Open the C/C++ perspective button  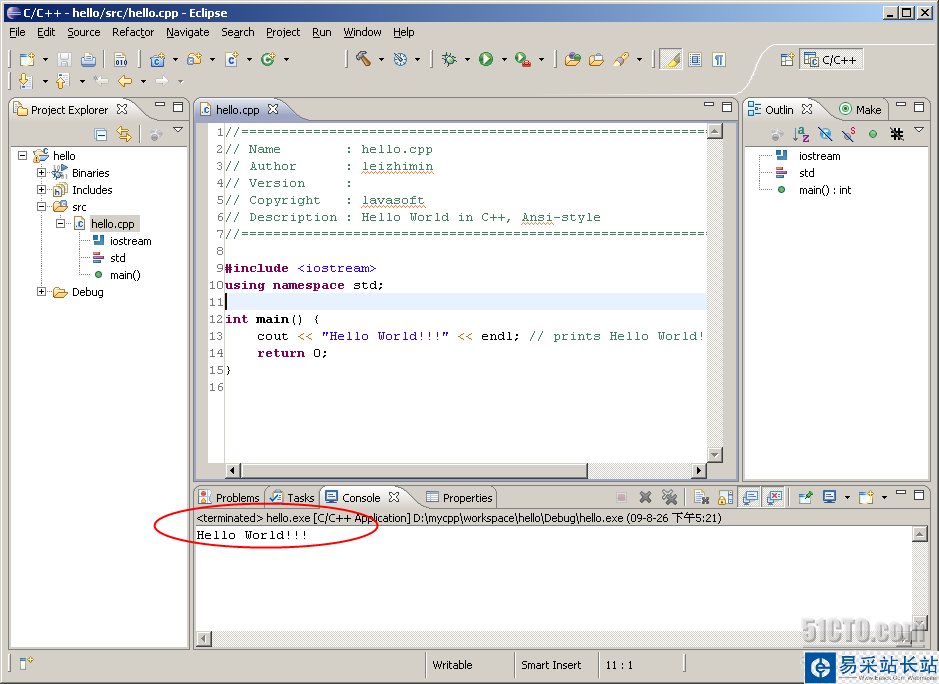pos(832,60)
